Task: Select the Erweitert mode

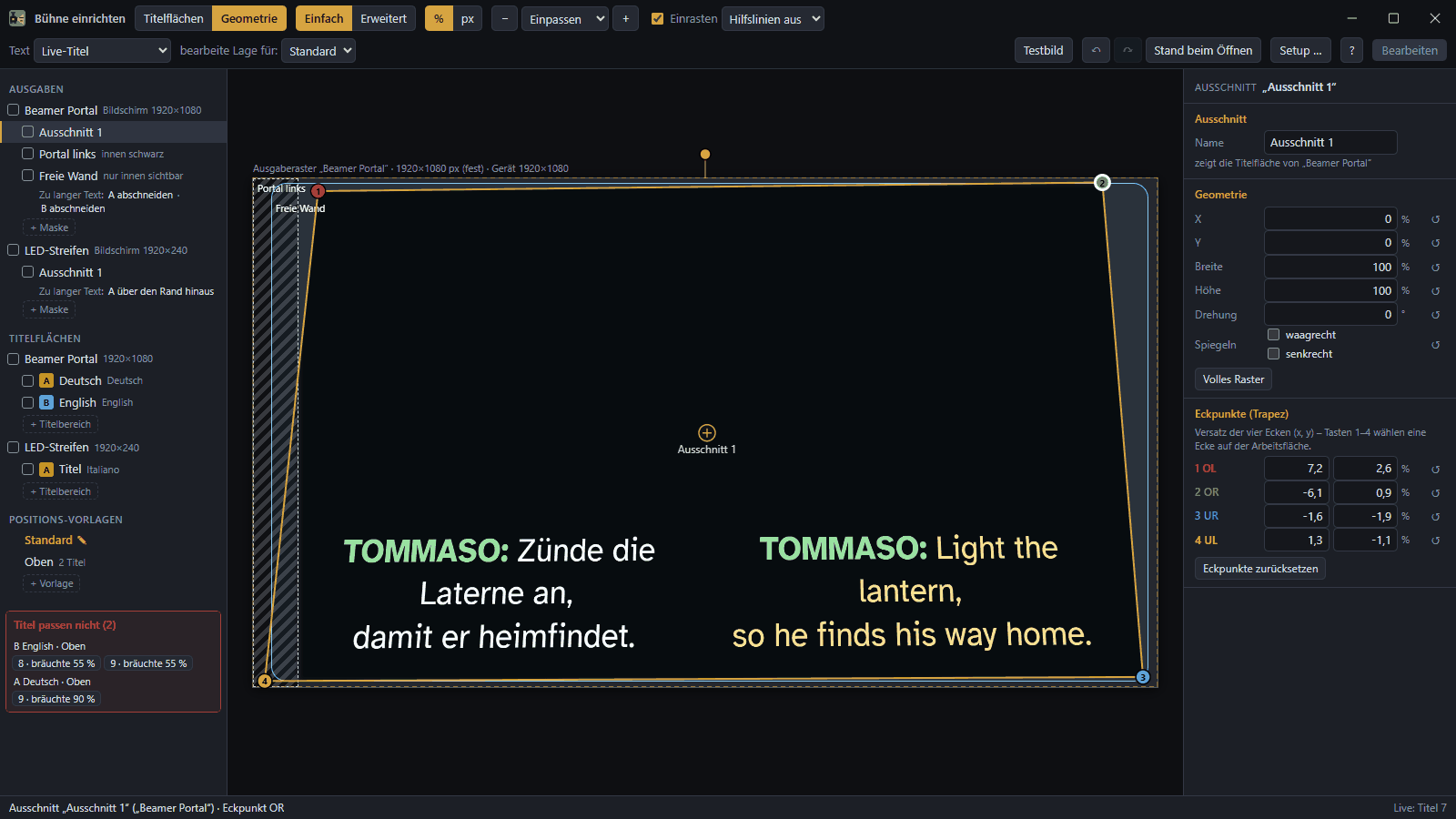Action: [x=384, y=19]
